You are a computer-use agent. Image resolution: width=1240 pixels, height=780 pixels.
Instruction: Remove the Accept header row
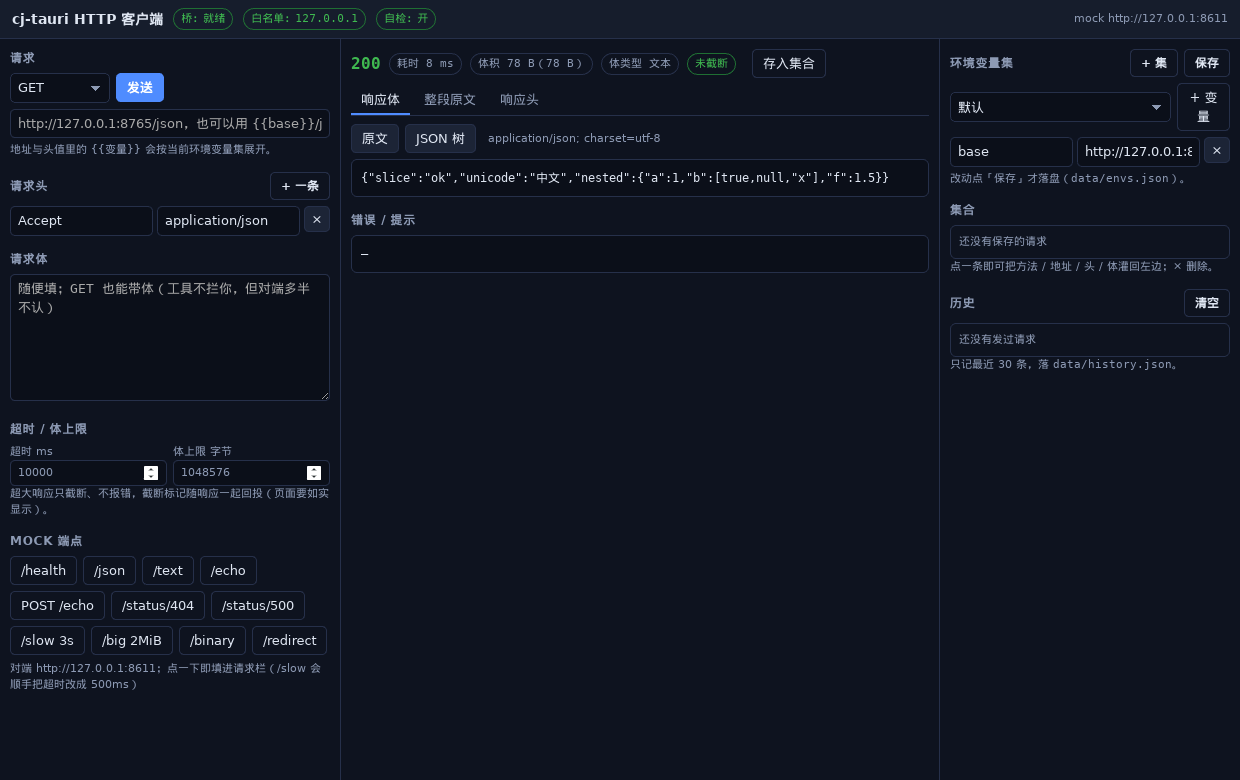[x=317, y=220]
